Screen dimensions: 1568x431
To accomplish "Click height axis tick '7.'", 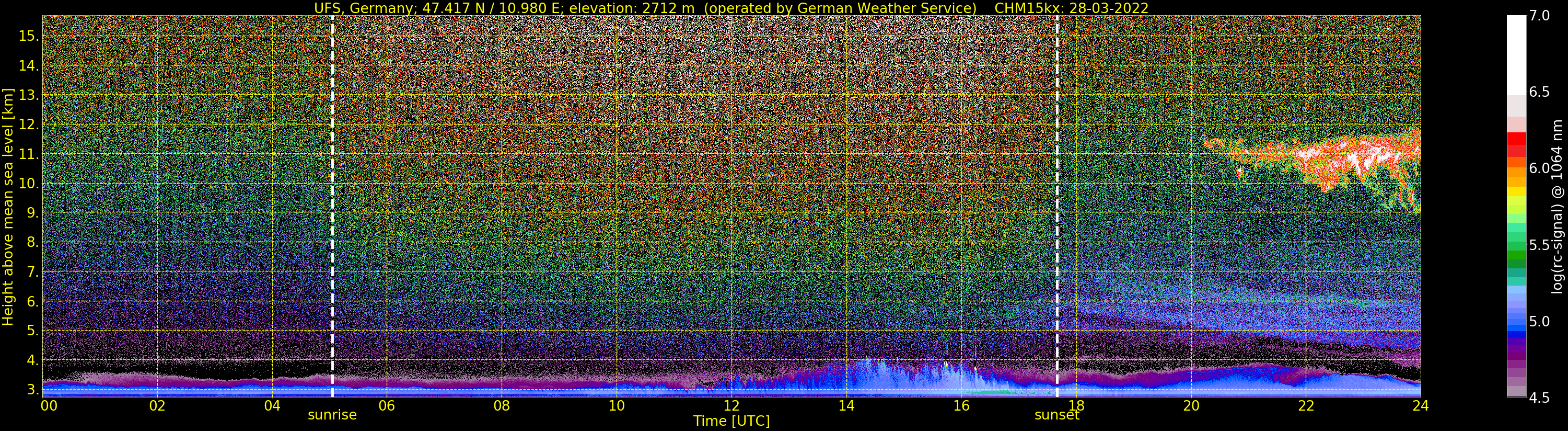I will point(32,272).
